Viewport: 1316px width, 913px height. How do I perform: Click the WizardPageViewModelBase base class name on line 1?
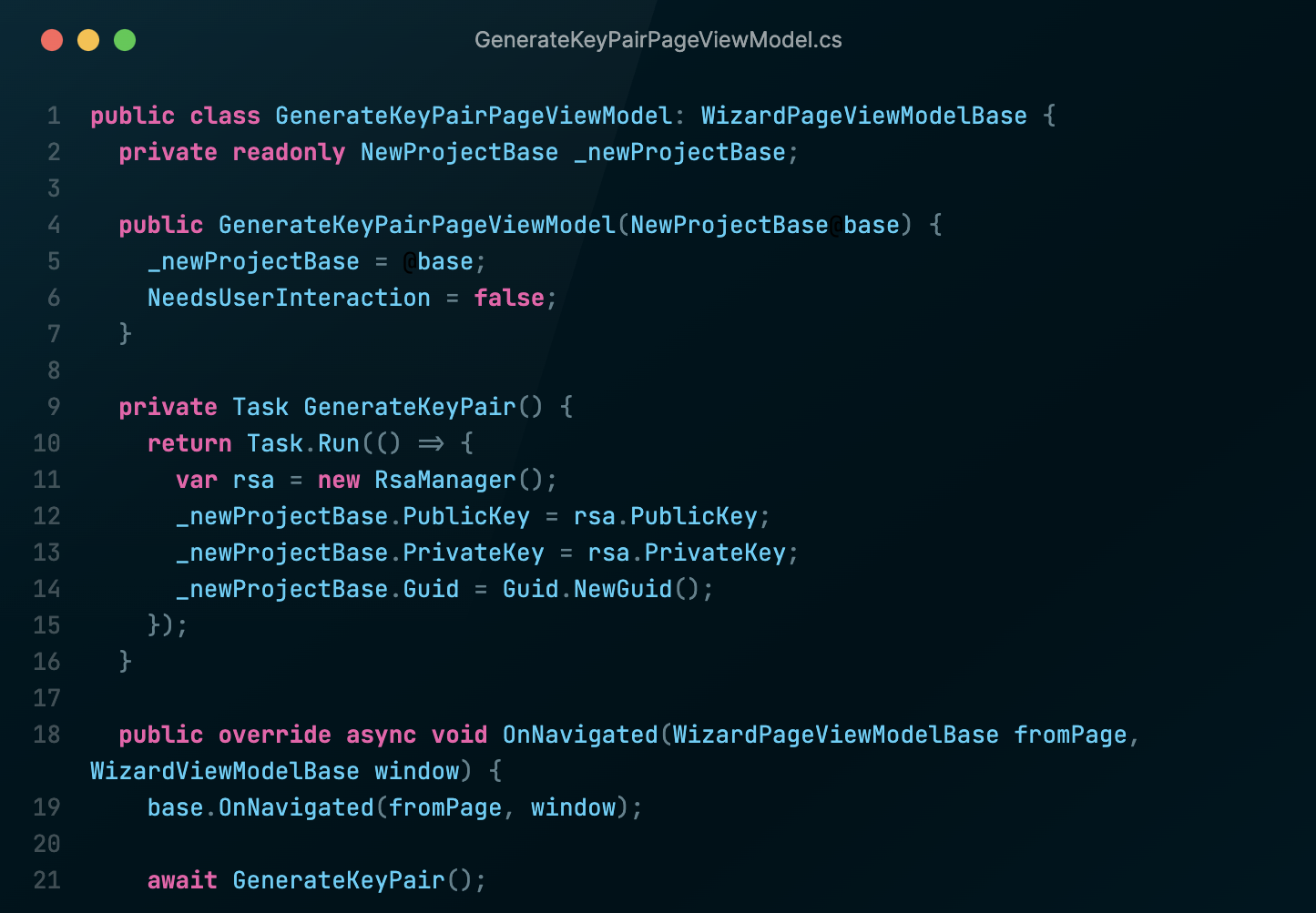(863, 116)
